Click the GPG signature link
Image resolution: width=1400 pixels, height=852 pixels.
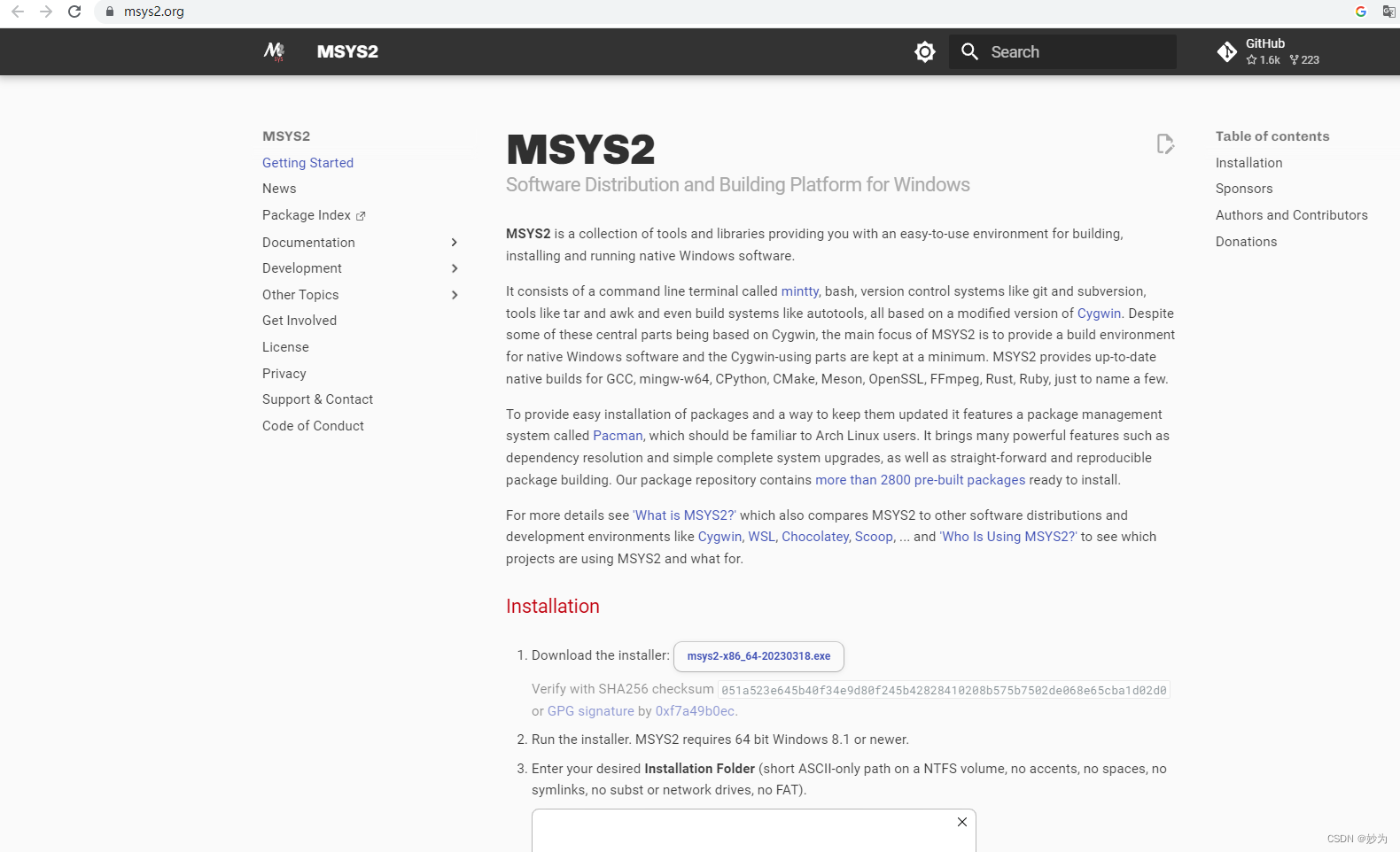(x=591, y=711)
